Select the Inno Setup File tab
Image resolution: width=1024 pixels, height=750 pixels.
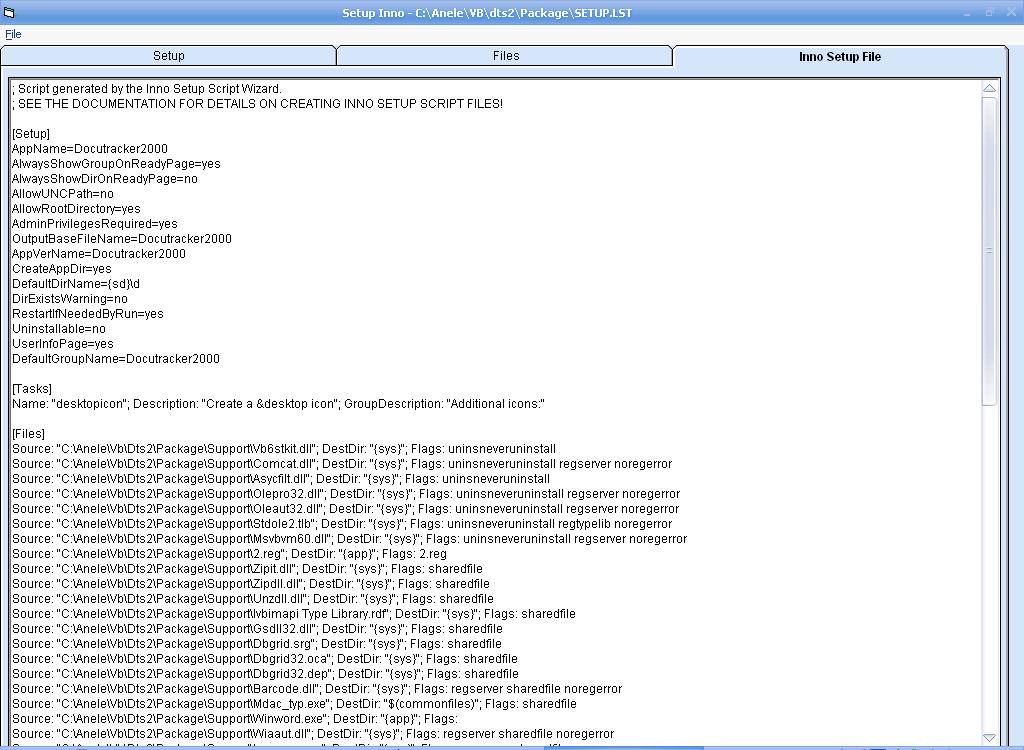pyautogui.click(x=839, y=57)
